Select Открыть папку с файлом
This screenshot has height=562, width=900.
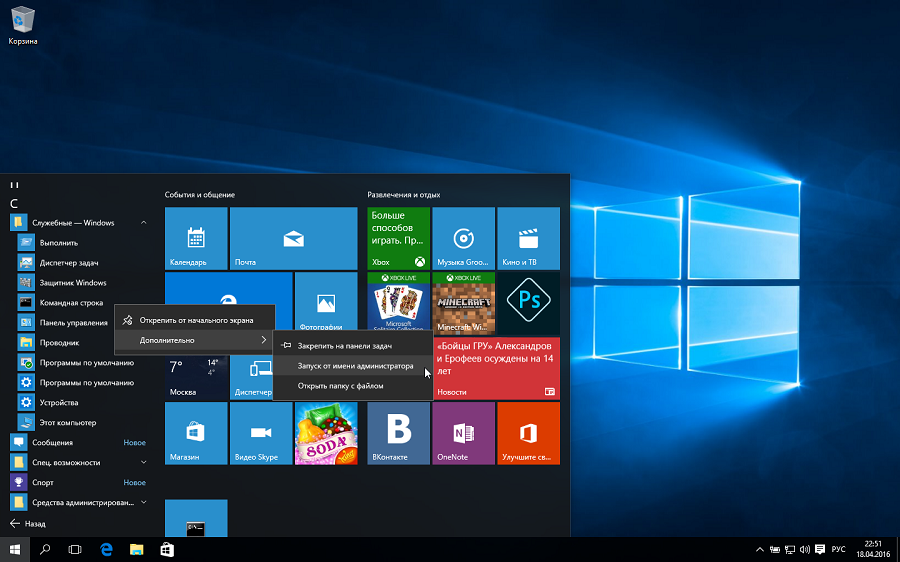pyautogui.click(x=340, y=385)
